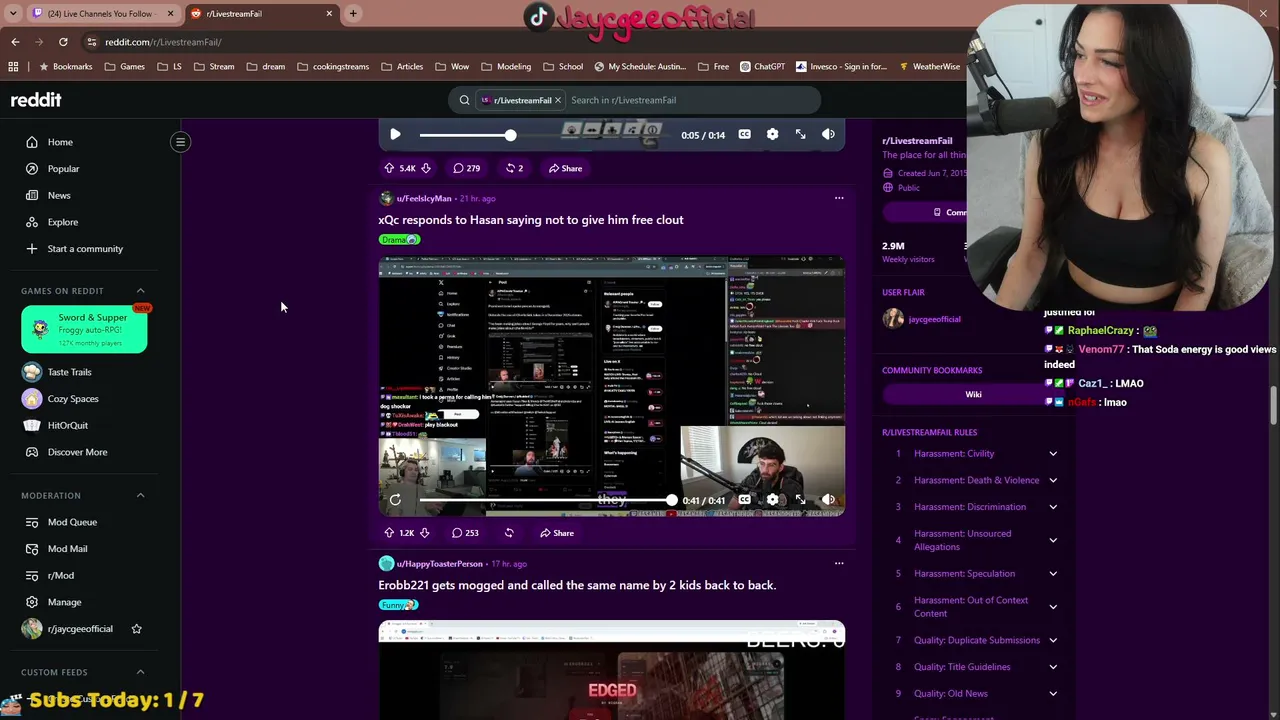Expand rule 7 Quality: Duplicate Submissions
Viewport: 1280px width, 720px height.
click(1053, 640)
